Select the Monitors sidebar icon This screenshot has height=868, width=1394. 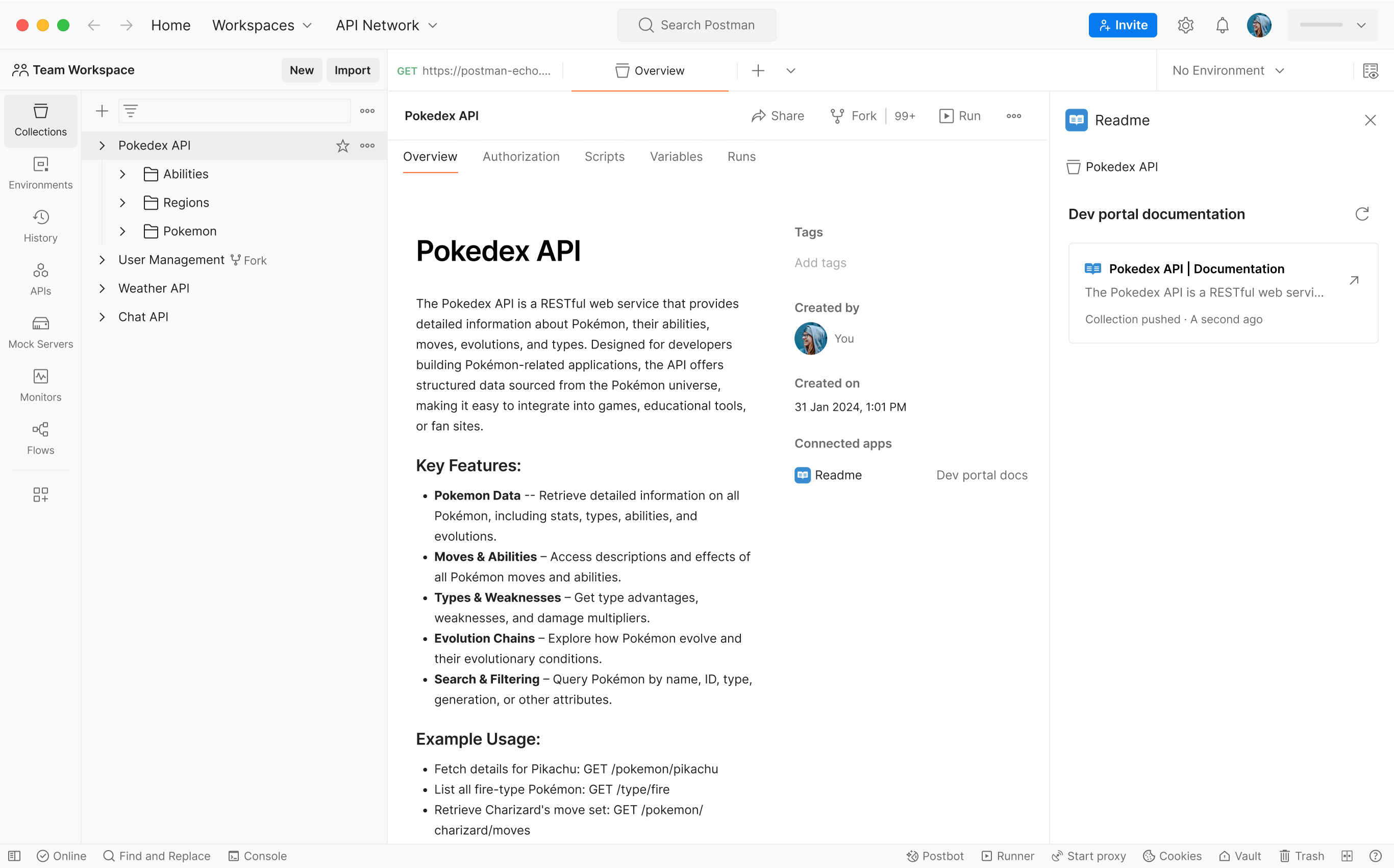[x=40, y=384]
